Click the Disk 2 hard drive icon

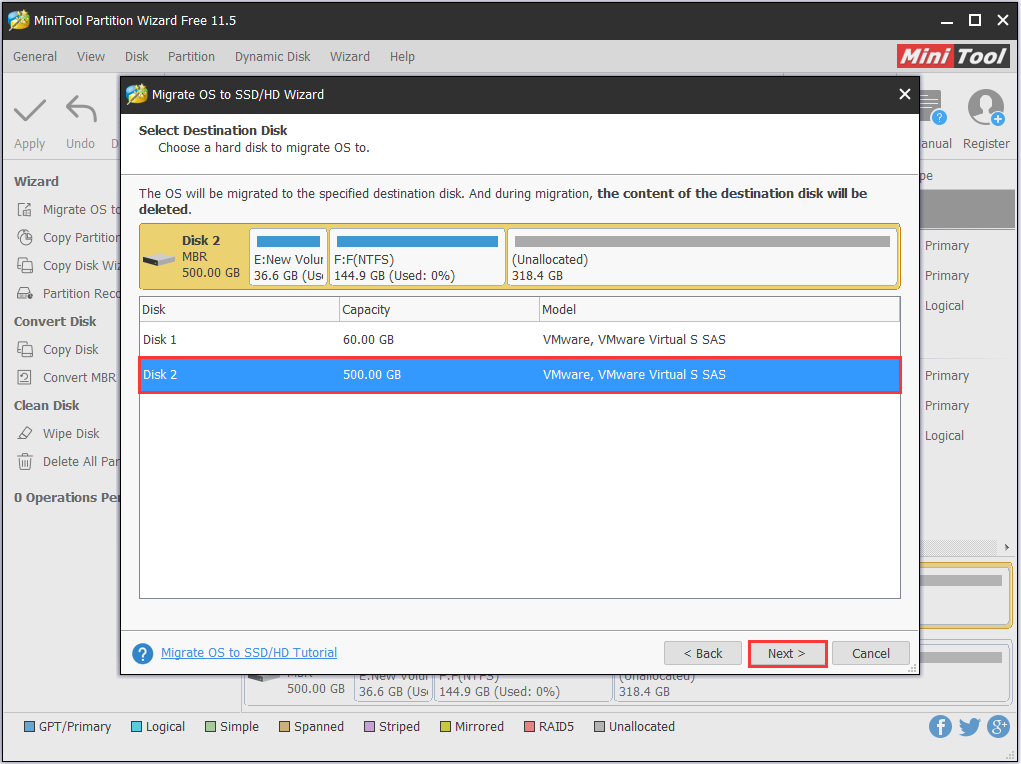tap(159, 259)
